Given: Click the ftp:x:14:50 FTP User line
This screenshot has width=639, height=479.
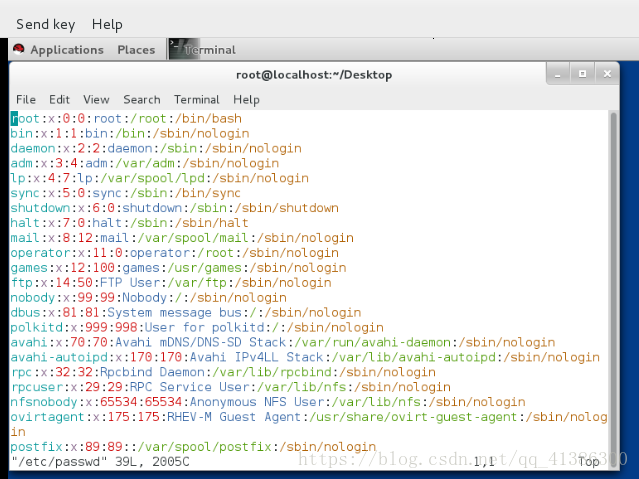Looking at the screenshot, I should [x=171, y=283].
